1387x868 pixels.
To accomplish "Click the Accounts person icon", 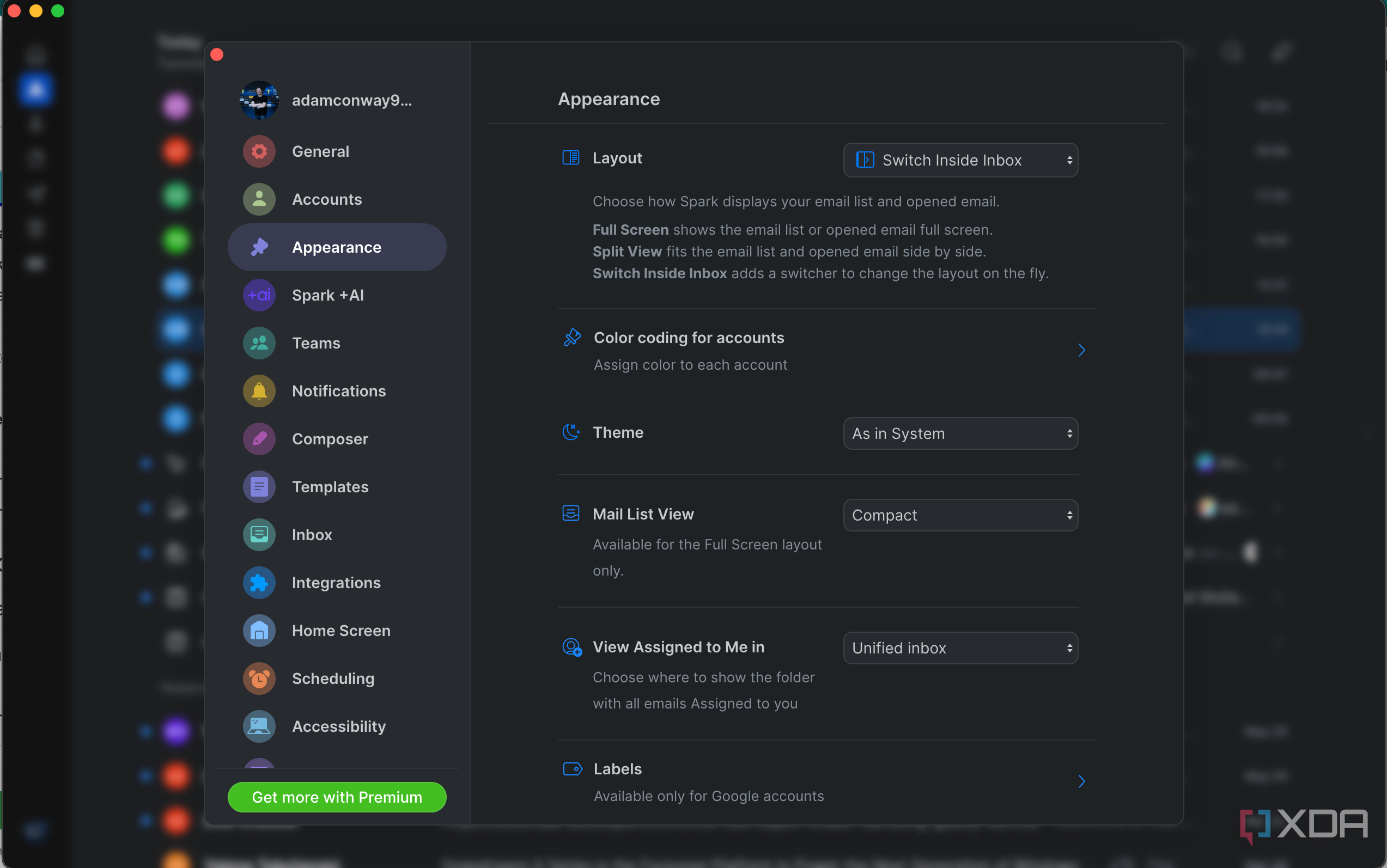I will click(259, 199).
